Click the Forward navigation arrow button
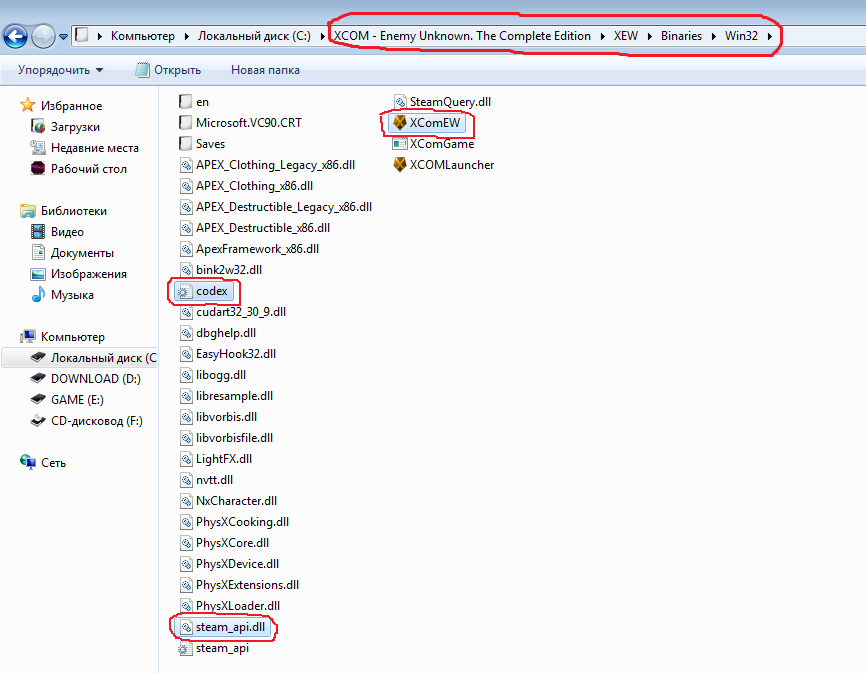 click(43, 36)
